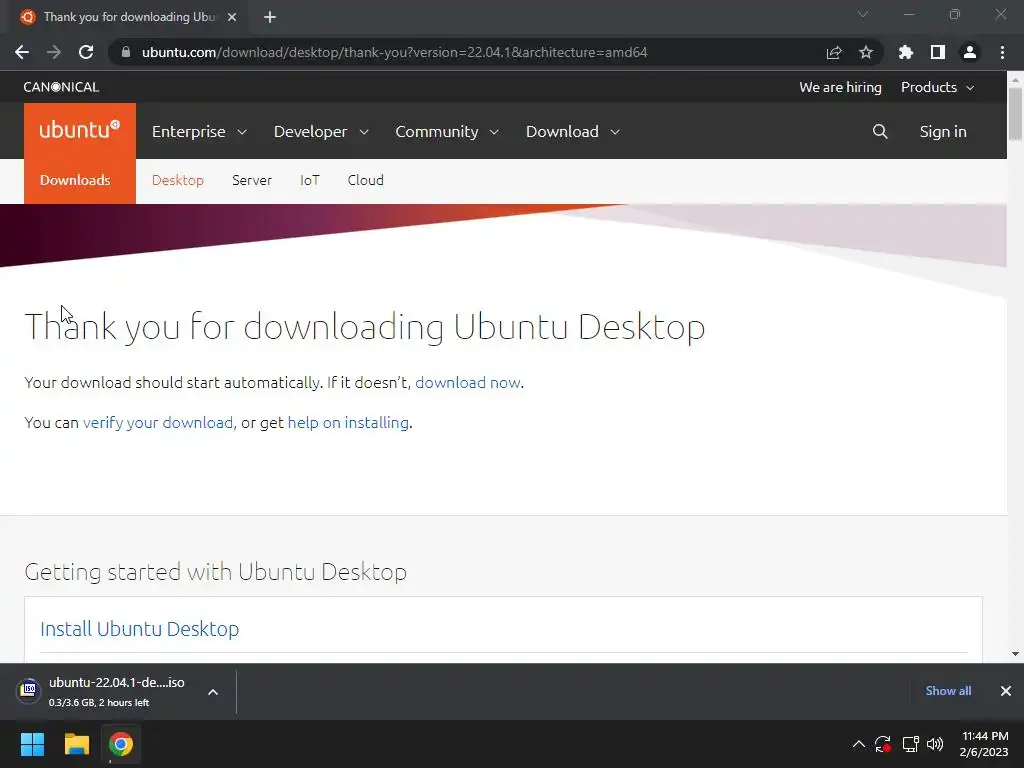Expand the download item options chevron
This screenshot has width=1024, height=768.
coord(213,692)
